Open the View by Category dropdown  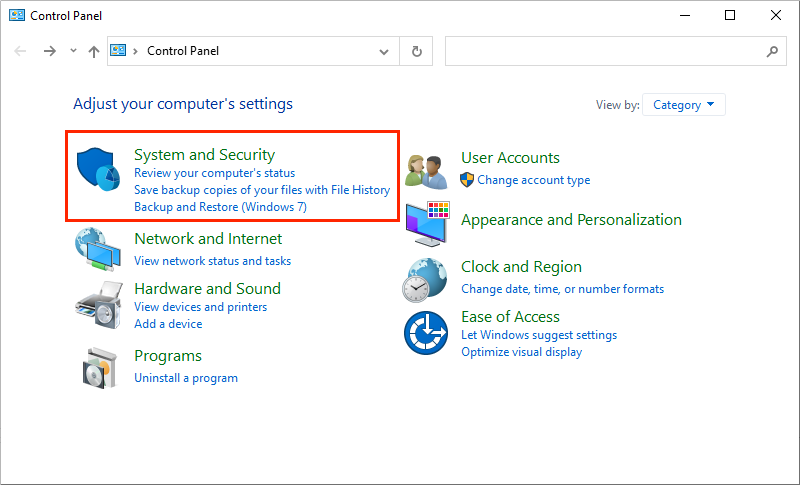[683, 105]
